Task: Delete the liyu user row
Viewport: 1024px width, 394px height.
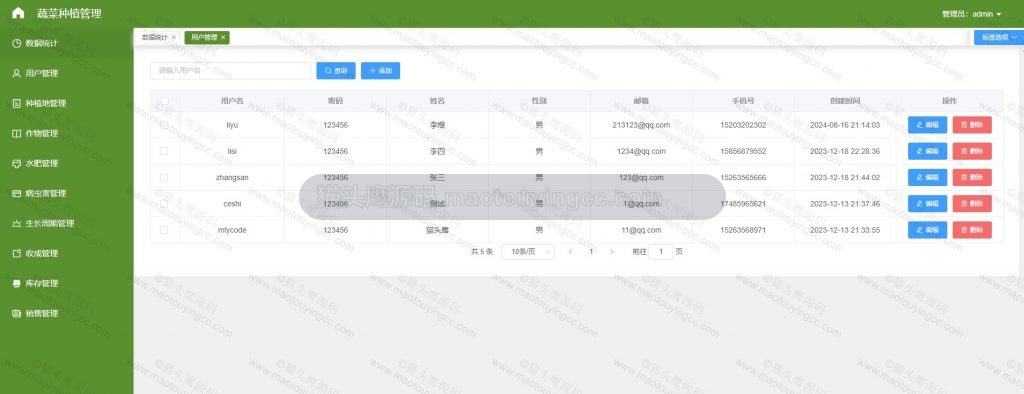Action: coord(972,125)
